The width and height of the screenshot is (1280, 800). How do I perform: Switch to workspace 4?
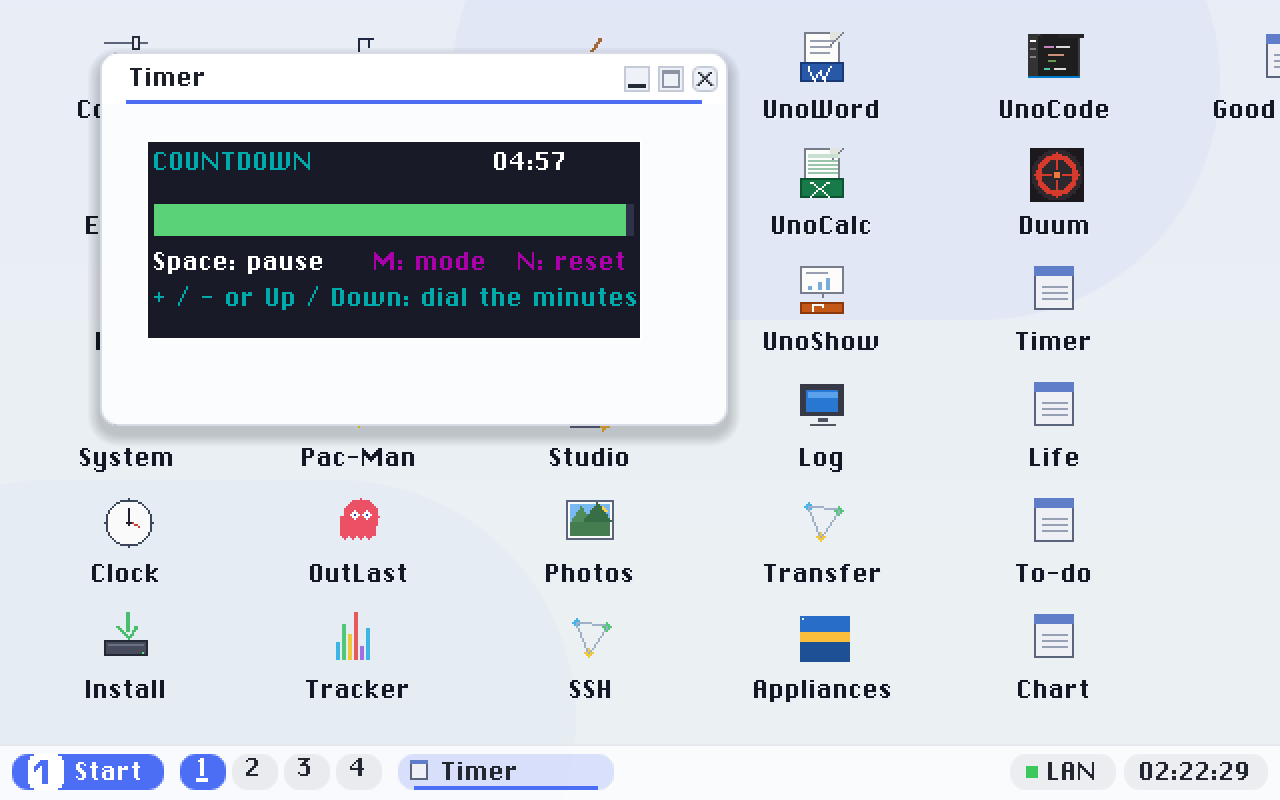click(x=358, y=772)
